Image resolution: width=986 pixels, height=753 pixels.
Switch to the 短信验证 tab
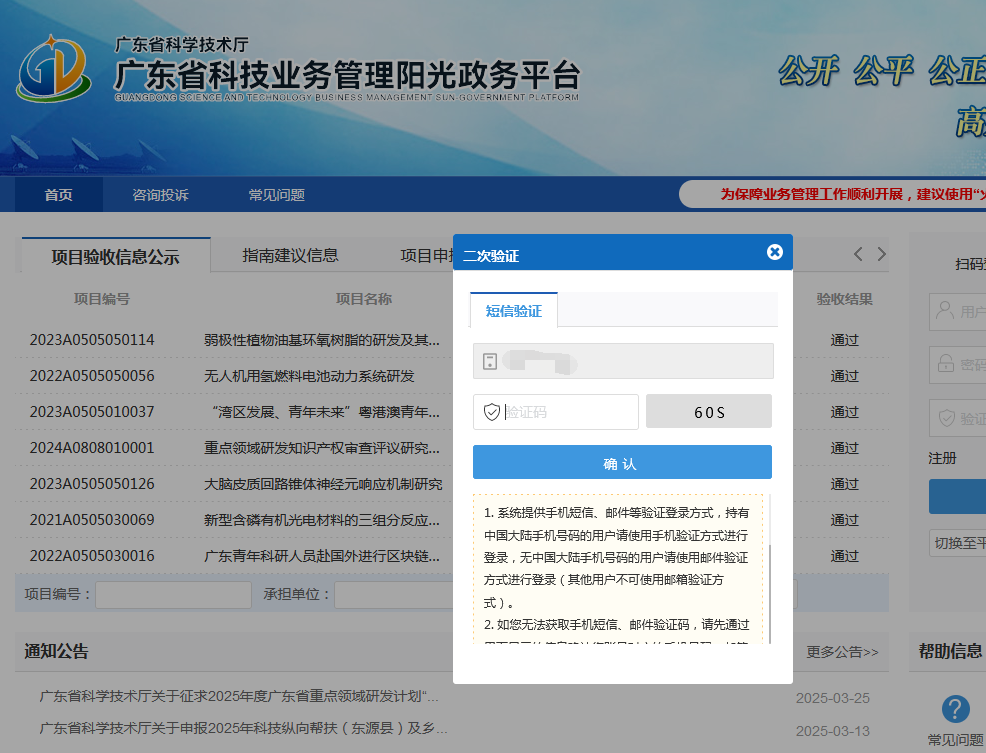pyautogui.click(x=513, y=311)
